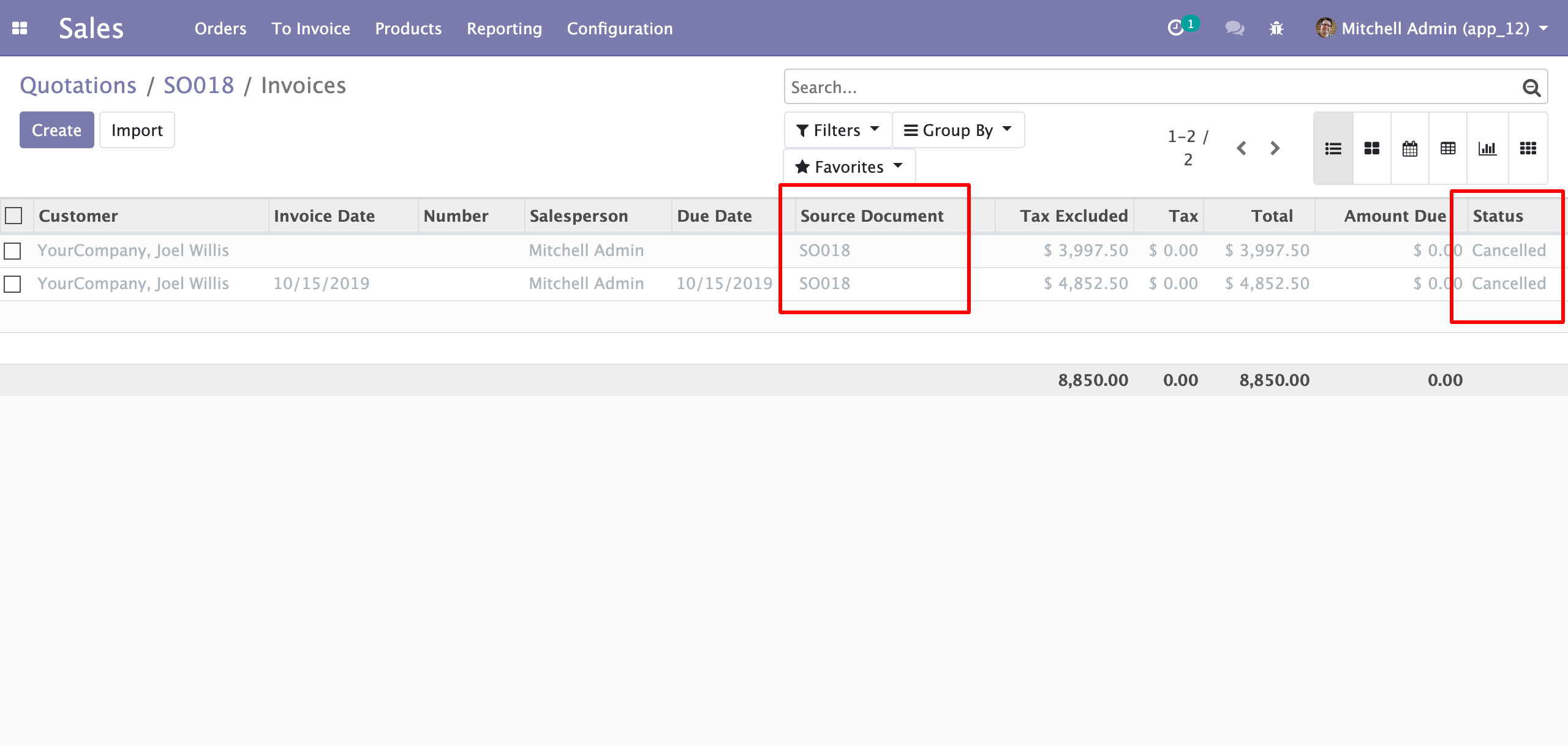Expand the Group By dropdown

pos(958,130)
